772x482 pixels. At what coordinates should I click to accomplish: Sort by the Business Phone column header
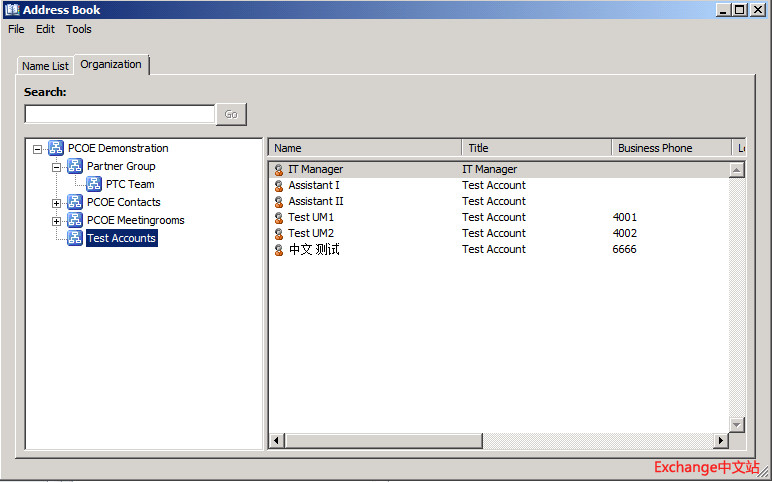tap(655, 148)
